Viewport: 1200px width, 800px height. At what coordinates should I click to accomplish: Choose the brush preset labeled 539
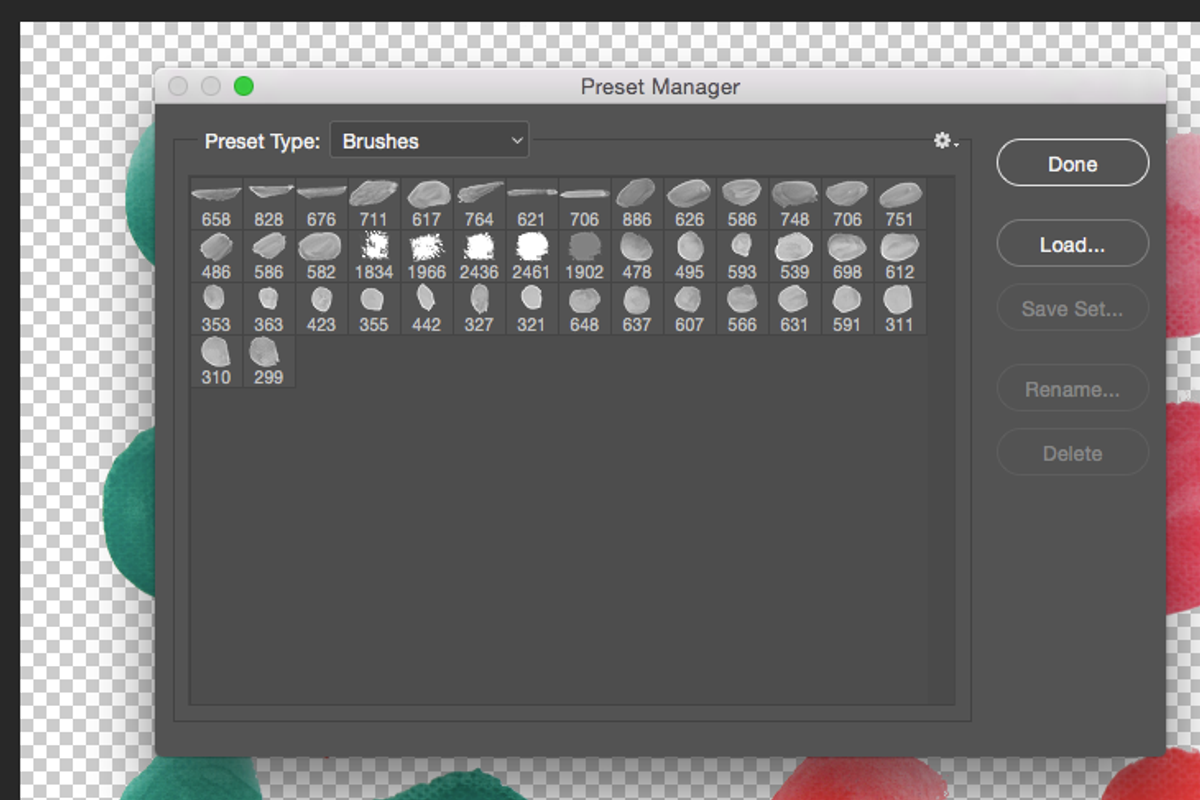click(x=795, y=257)
